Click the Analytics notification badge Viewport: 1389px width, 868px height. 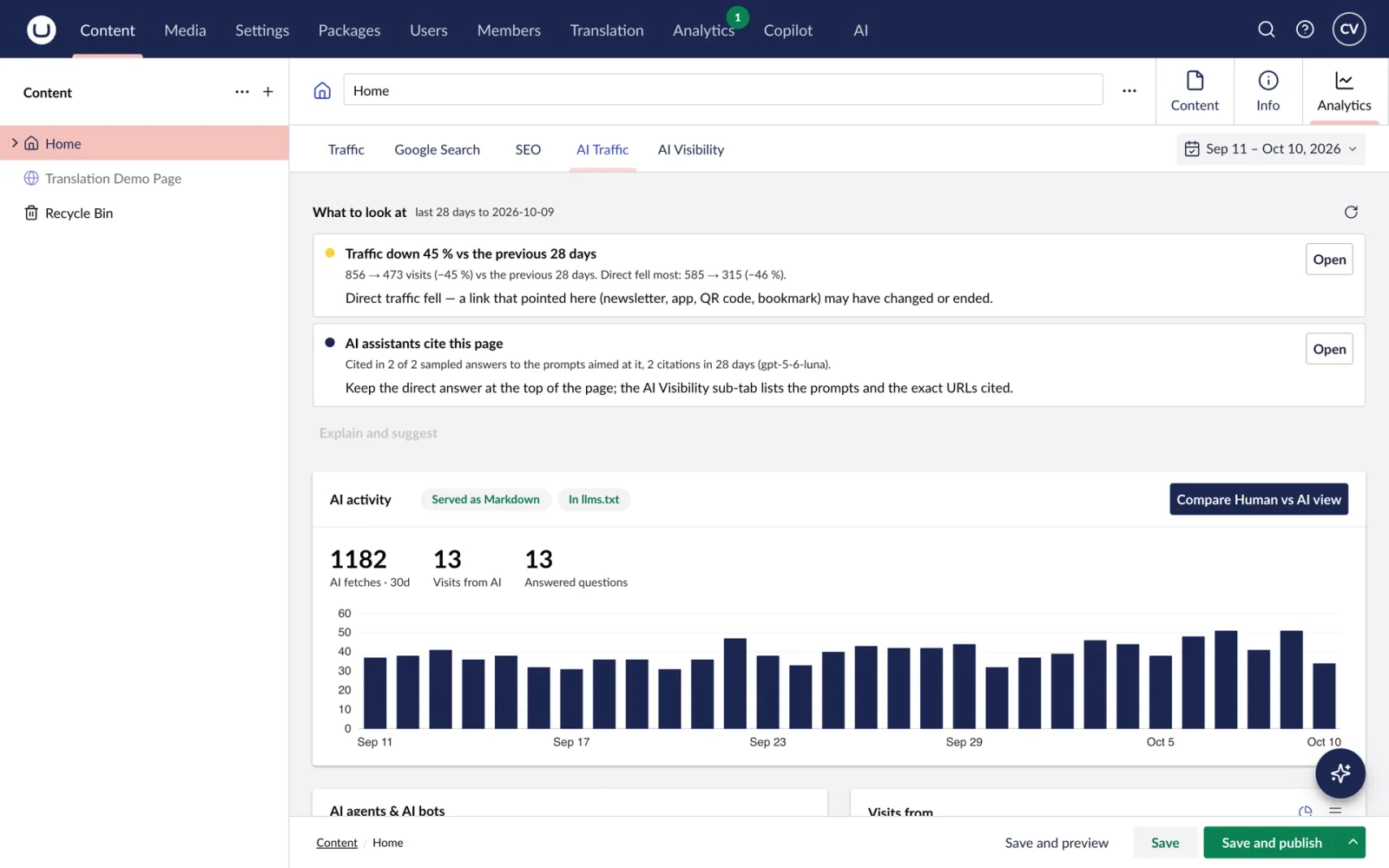point(737,17)
